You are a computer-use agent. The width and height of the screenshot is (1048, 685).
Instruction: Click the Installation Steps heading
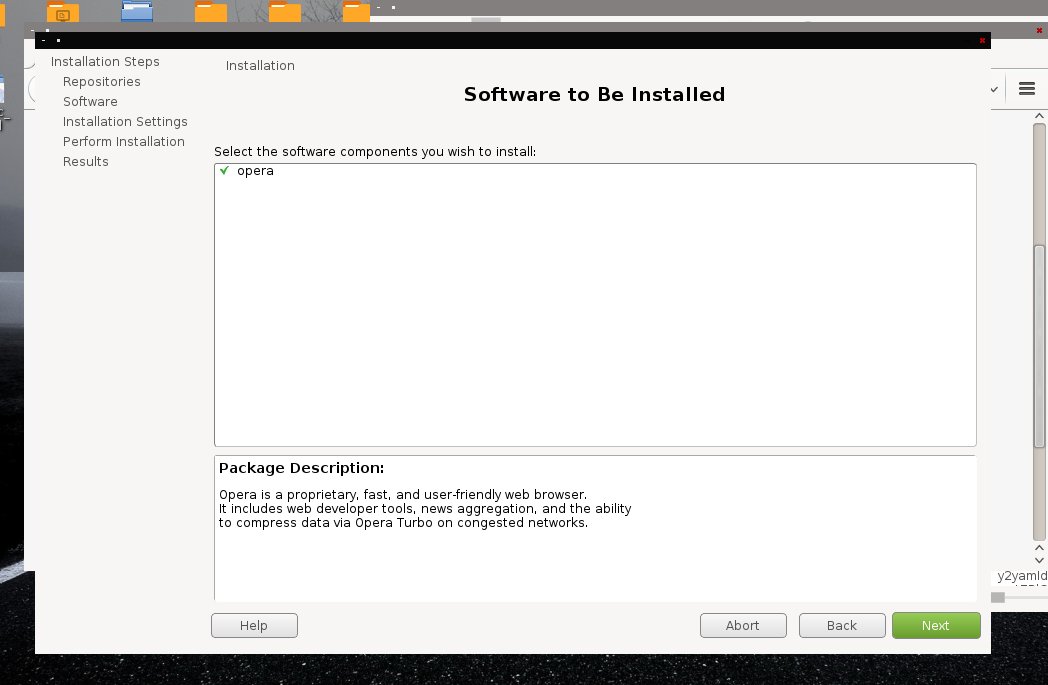tap(105, 61)
